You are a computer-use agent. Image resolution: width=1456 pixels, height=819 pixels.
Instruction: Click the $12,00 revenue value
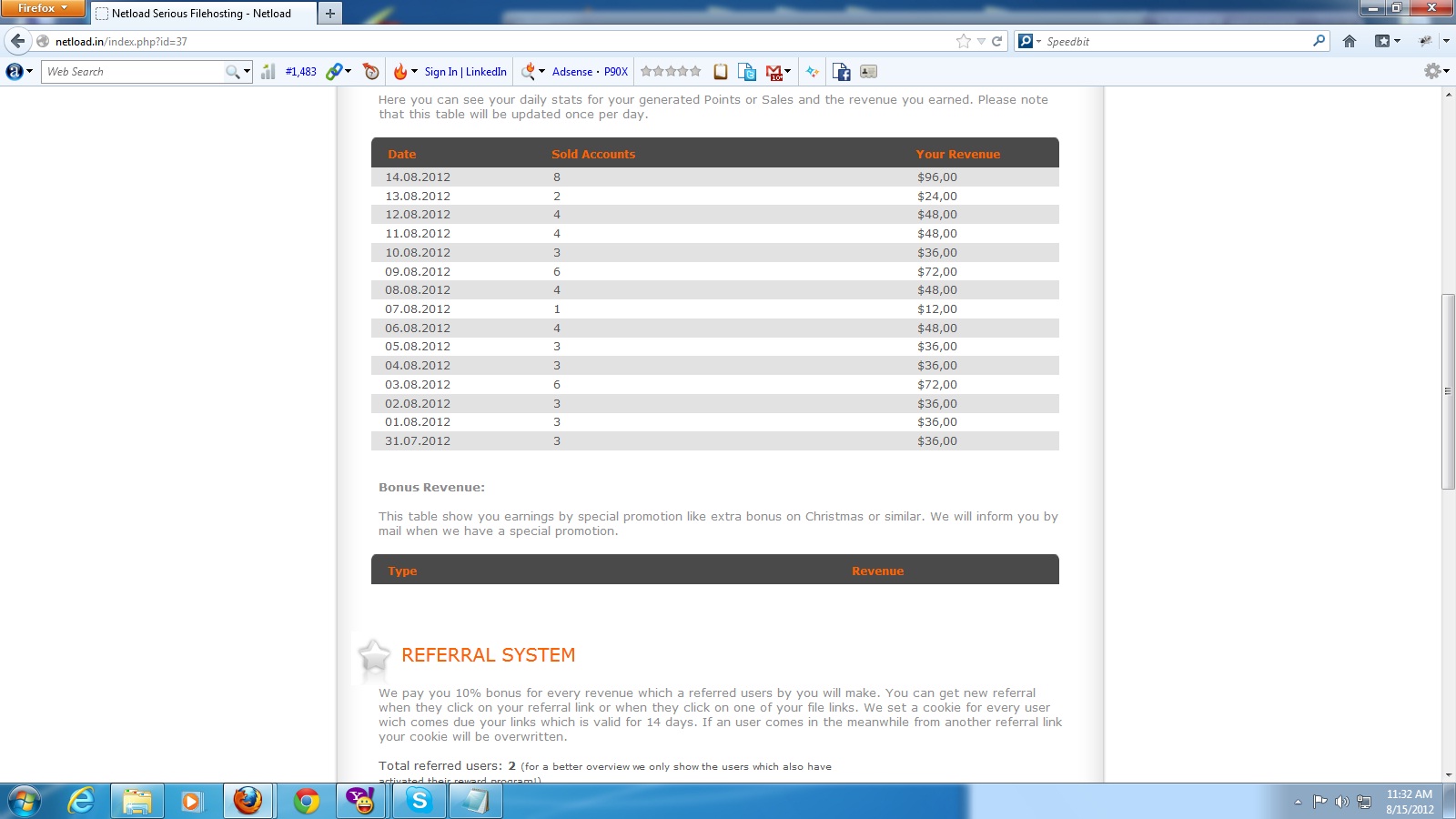pos(937,309)
